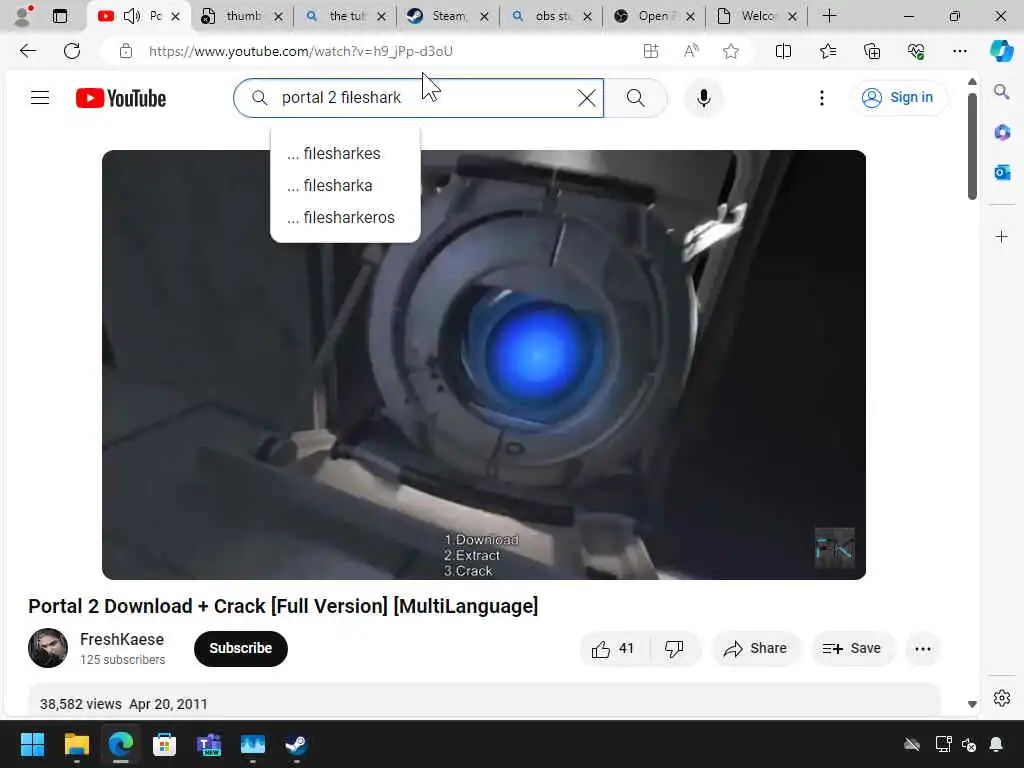This screenshot has height=768, width=1024.
Task: Open Microsoft Store from the taskbar
Action: coord(165,744)
